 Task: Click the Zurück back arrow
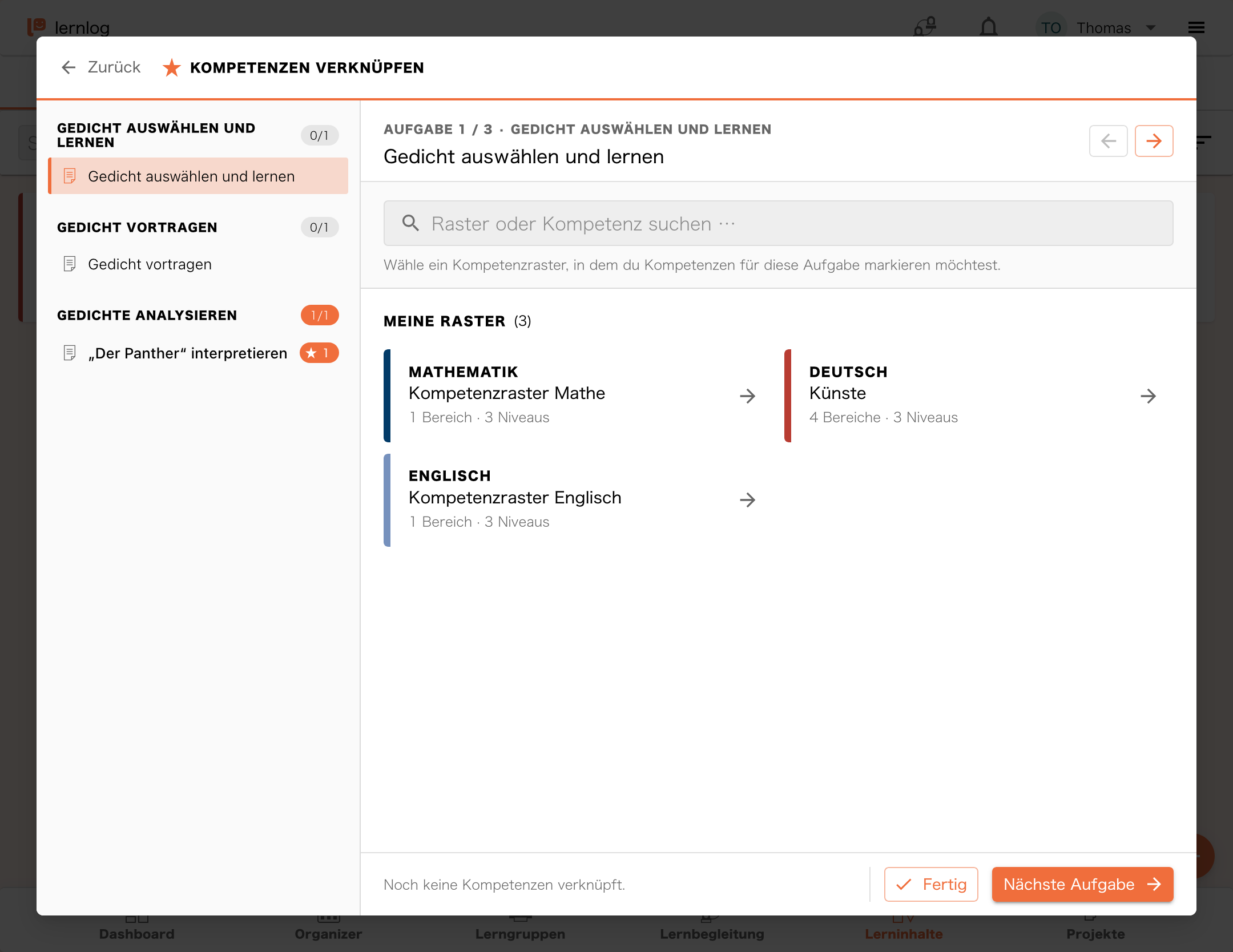point(68,67)
